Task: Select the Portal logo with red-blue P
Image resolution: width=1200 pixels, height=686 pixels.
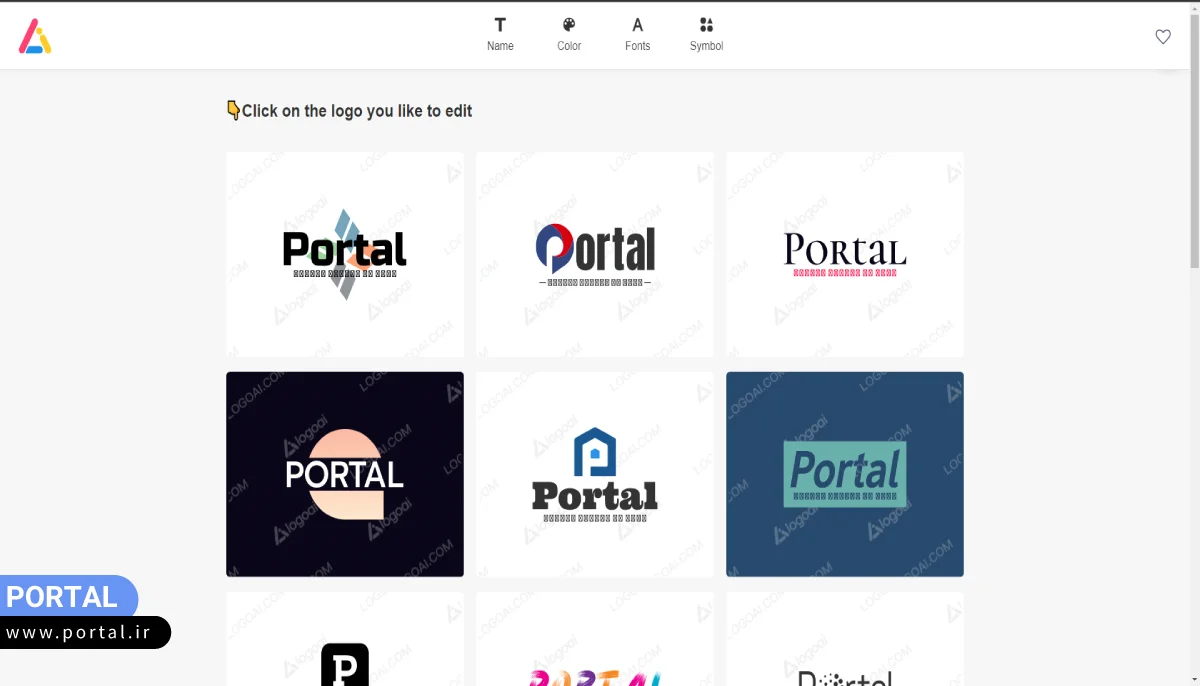Action: pos(595,254)
